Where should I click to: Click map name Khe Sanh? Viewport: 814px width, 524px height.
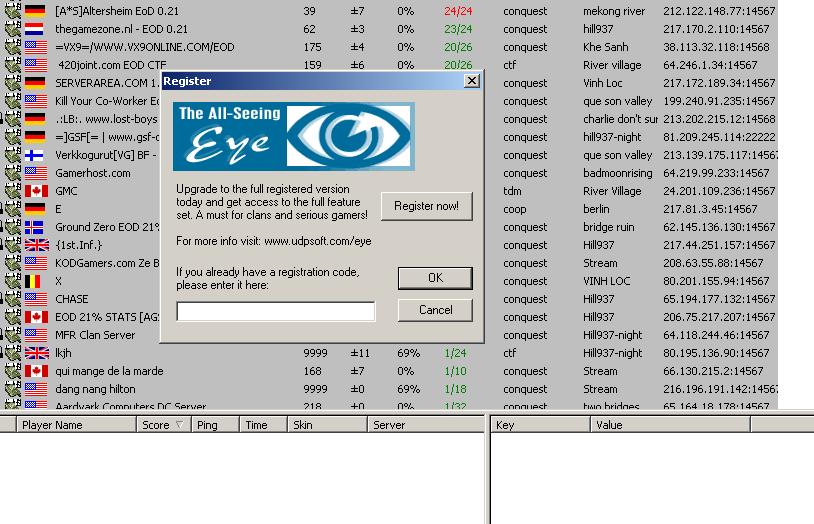pyautogui.click(x=606, y=47)
